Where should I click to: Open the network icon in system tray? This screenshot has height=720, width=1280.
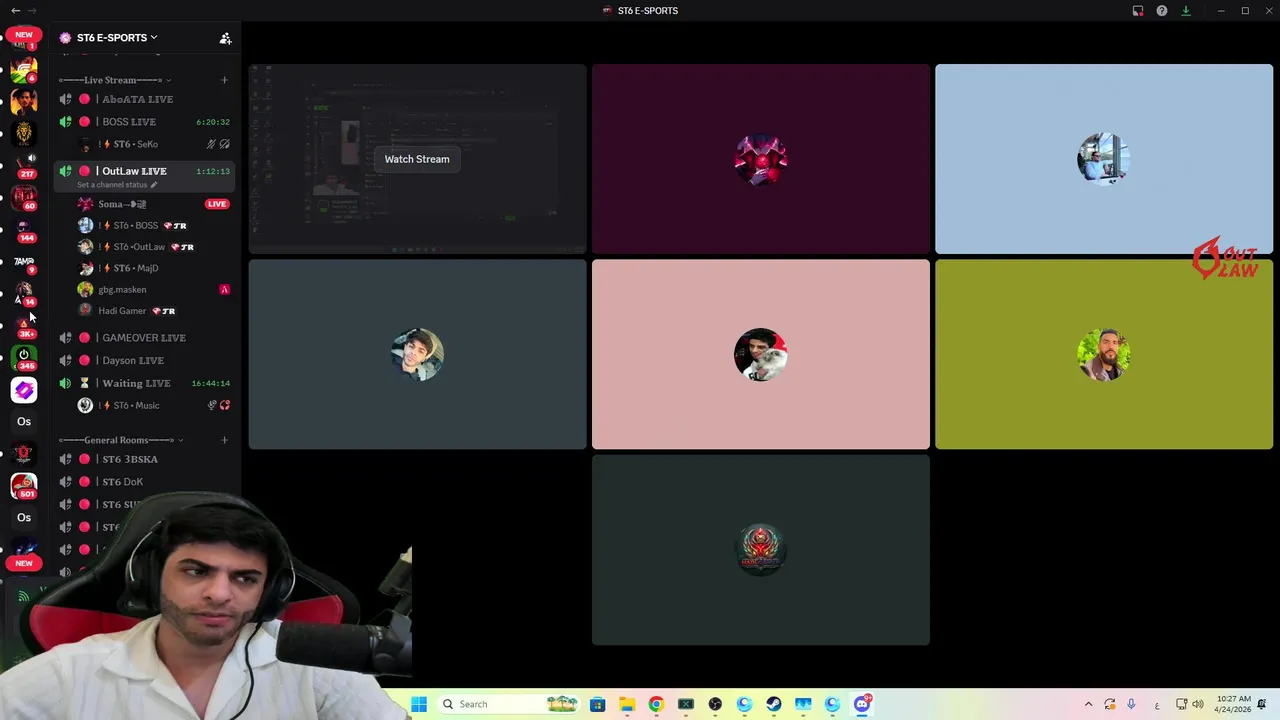click(1181, 704)
